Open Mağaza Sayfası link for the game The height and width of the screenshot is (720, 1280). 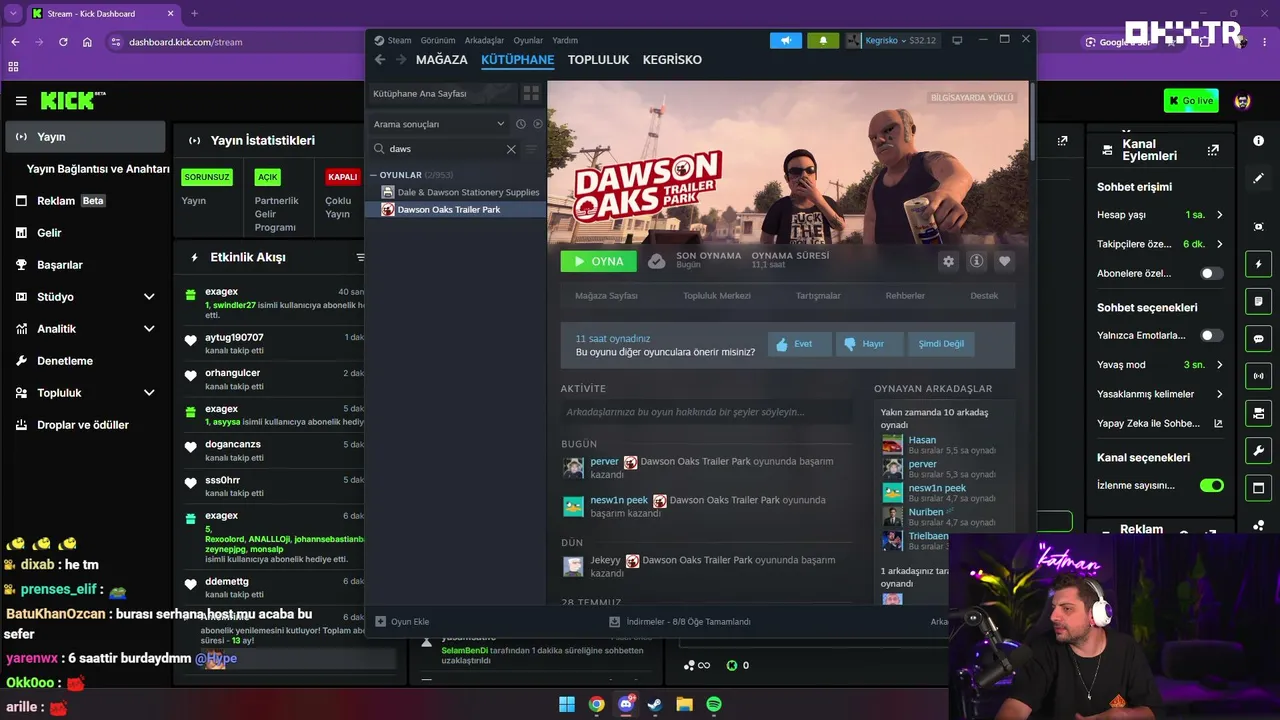coord(606,296)
